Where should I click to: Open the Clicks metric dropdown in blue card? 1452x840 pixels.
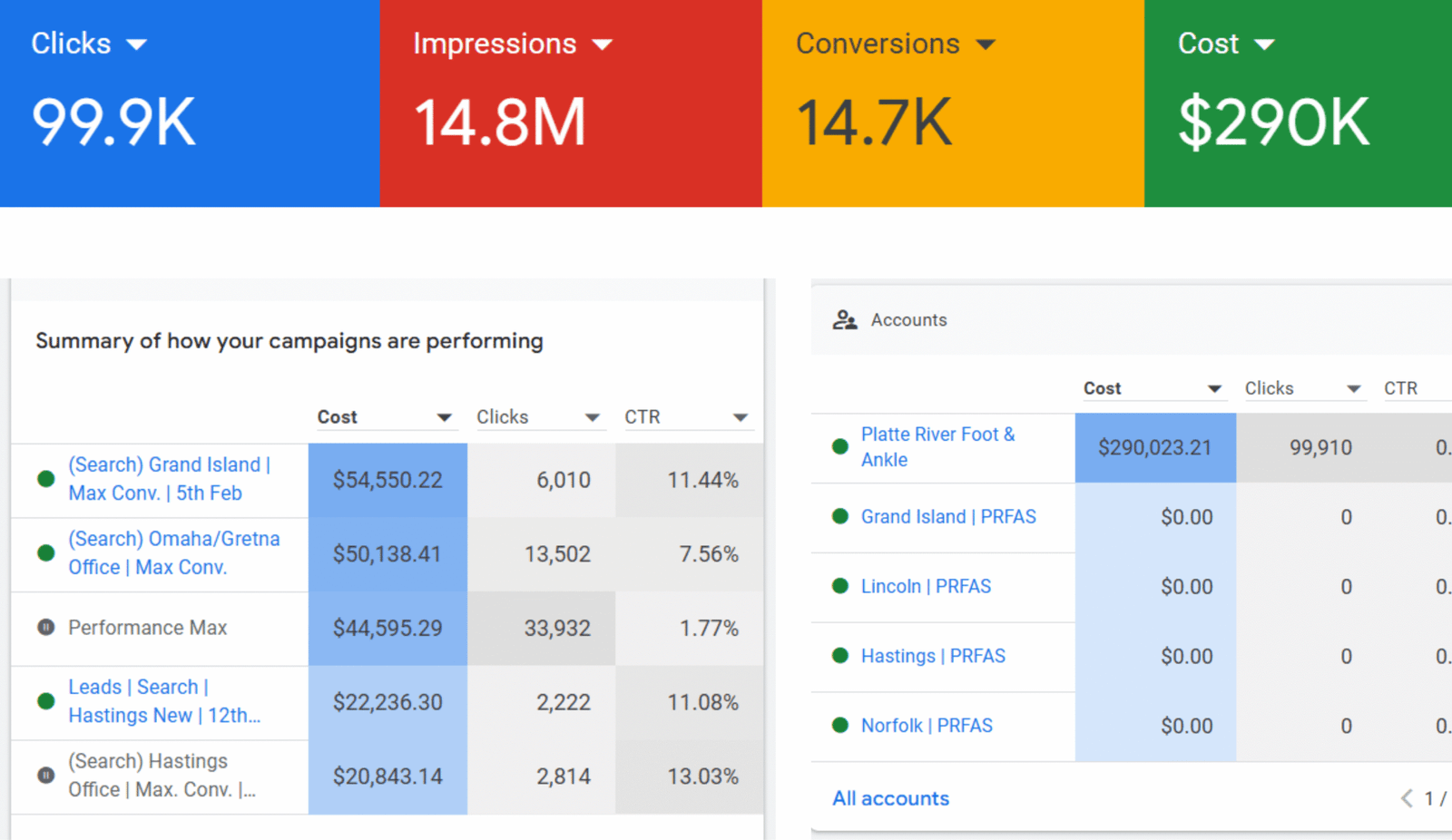[x=136, y=44]
